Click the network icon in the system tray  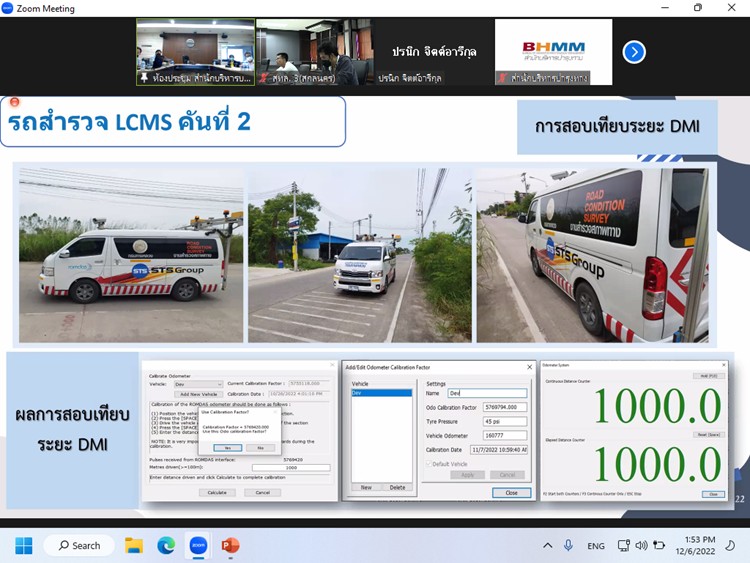[x=623, y=545]
